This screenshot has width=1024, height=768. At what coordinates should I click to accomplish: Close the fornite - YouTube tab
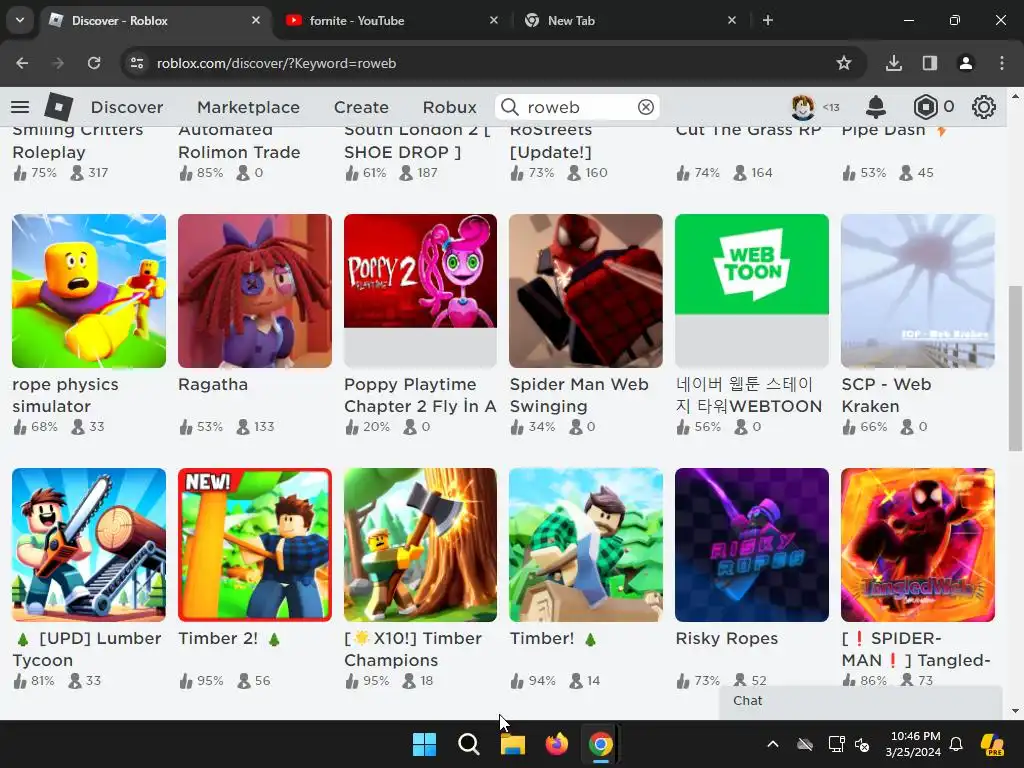point(494,20)
